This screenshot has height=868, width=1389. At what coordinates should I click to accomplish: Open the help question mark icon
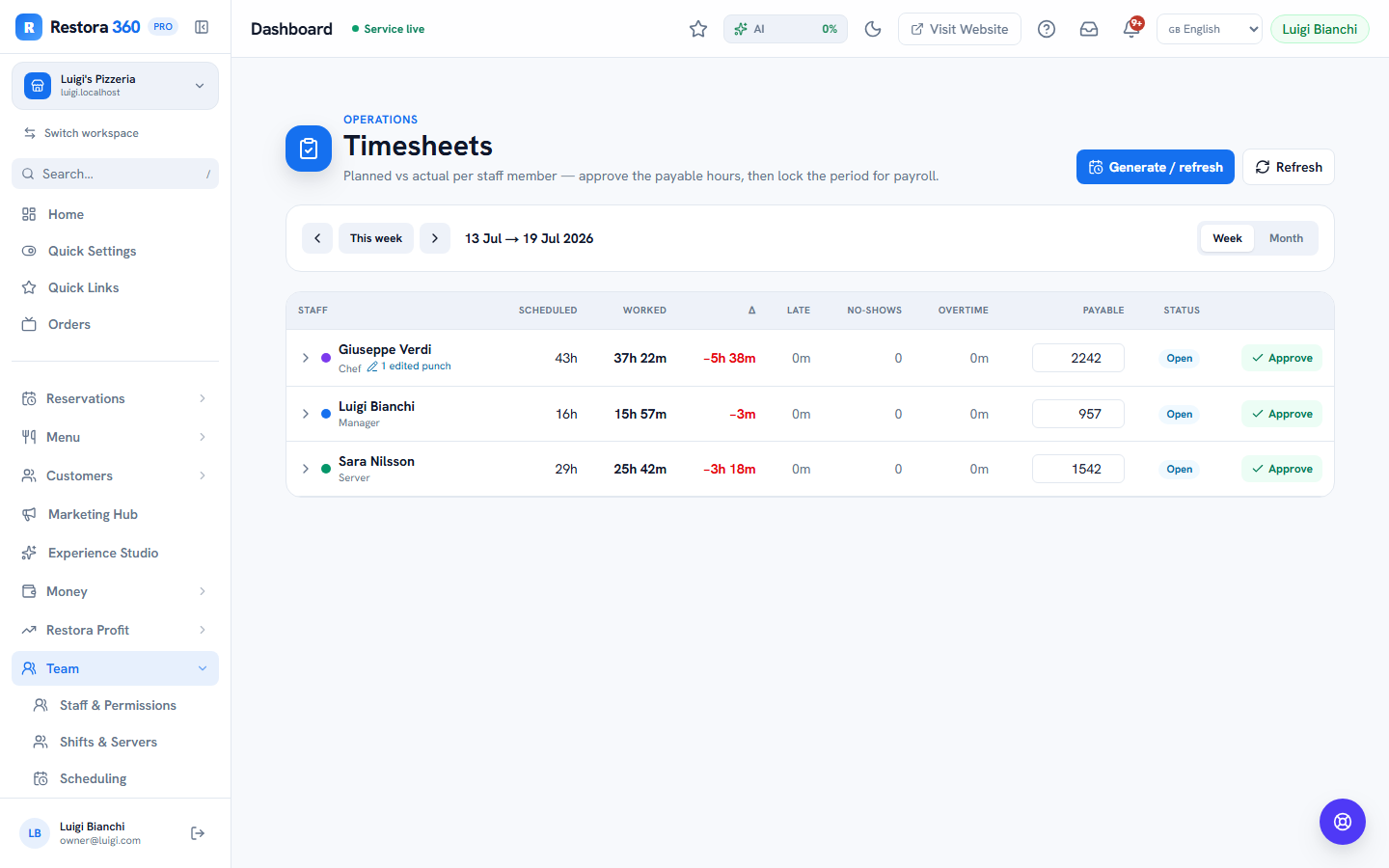click(x=1047, y=29)
